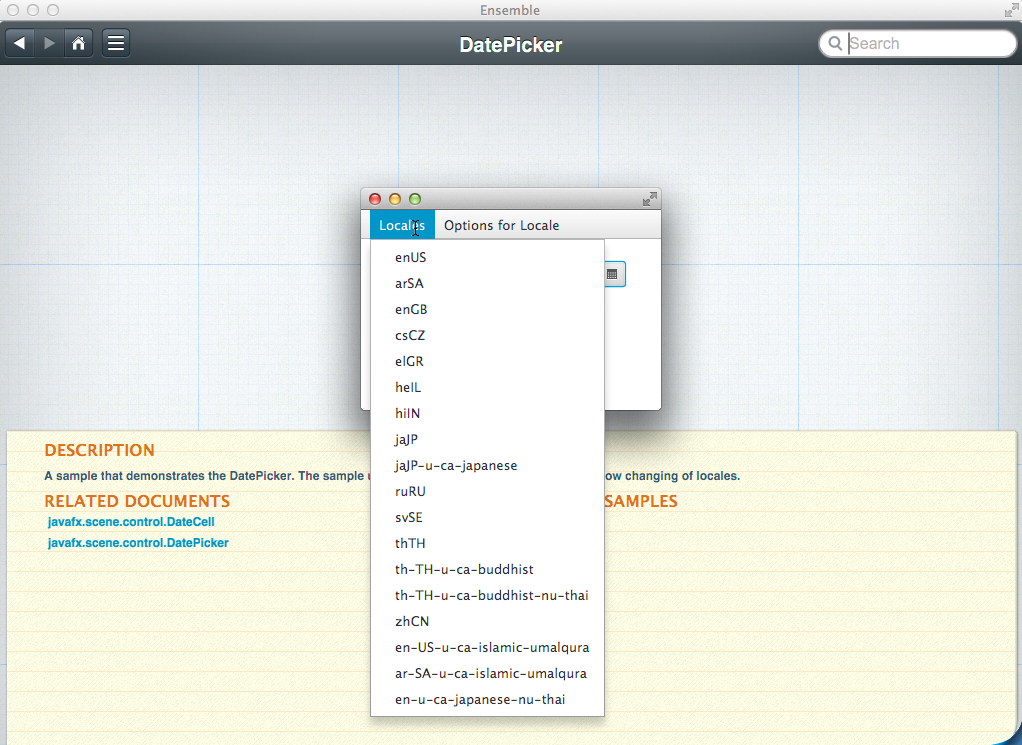This screenshot has height=745, width=1022.
Task: Choose the jaJP-u-ca-japanese locale
Action: [x=456, y=465]
